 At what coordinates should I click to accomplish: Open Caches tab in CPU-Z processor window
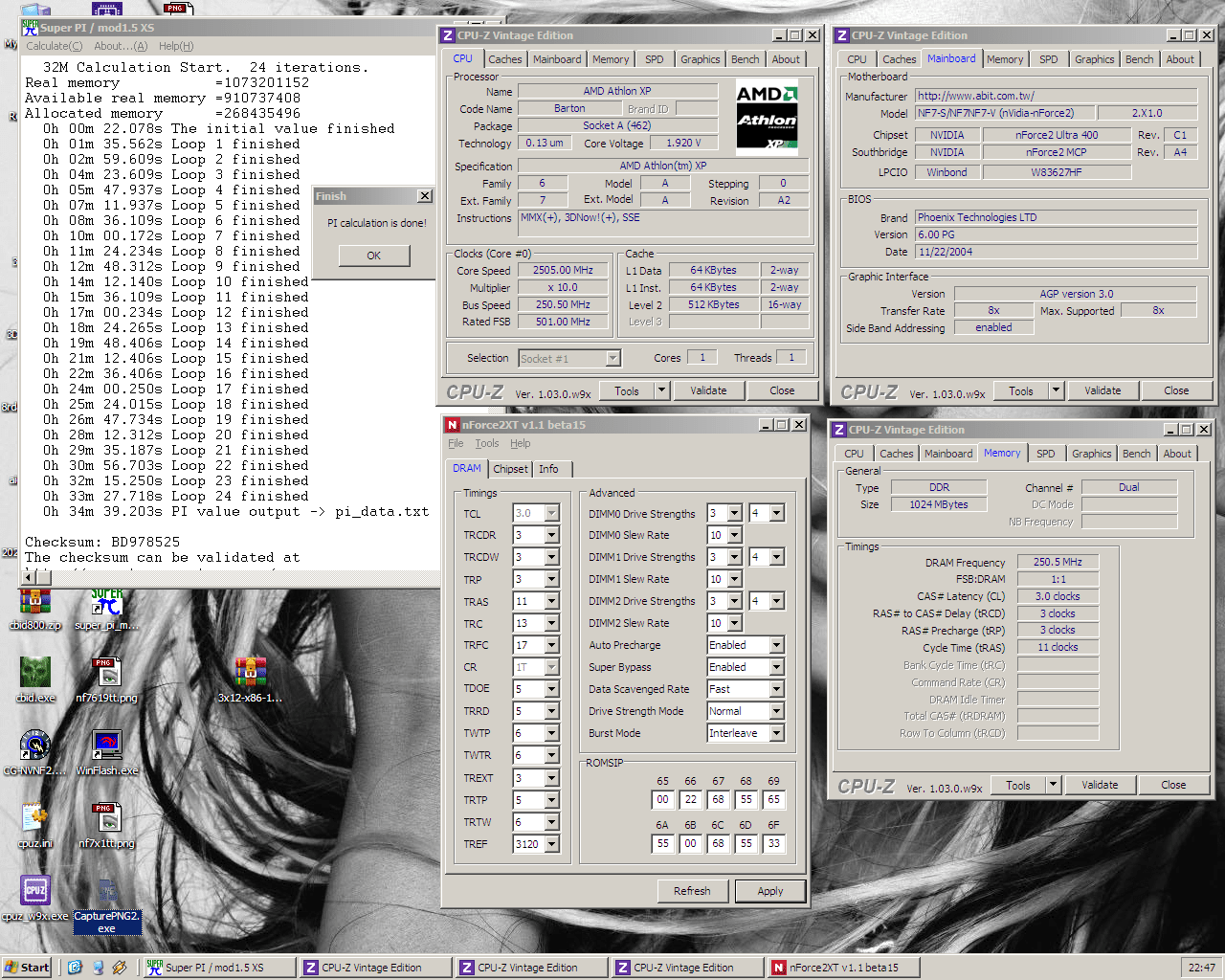(x=505, y=59)
